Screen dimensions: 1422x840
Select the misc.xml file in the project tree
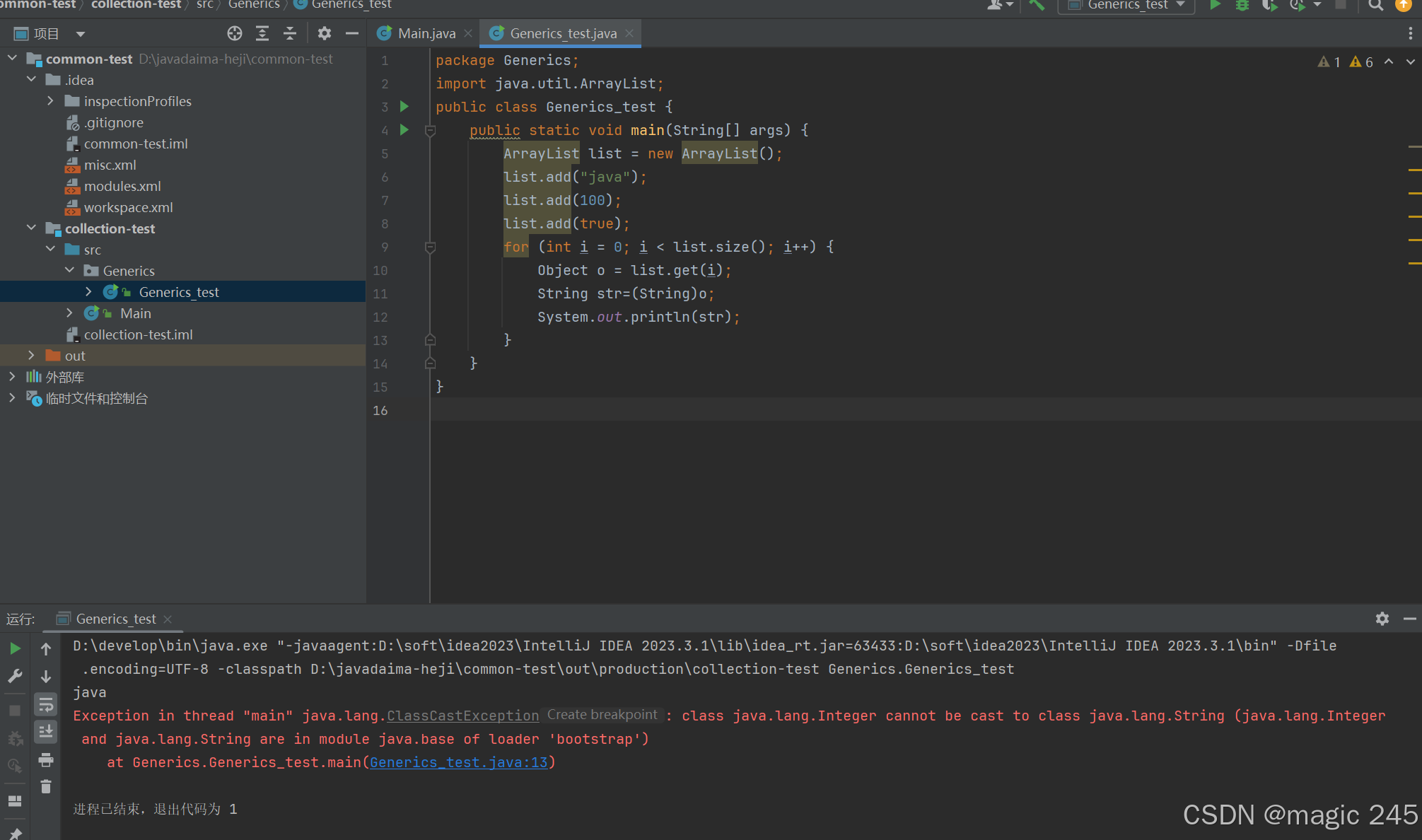pyautogui.click(x=110, y=165)
